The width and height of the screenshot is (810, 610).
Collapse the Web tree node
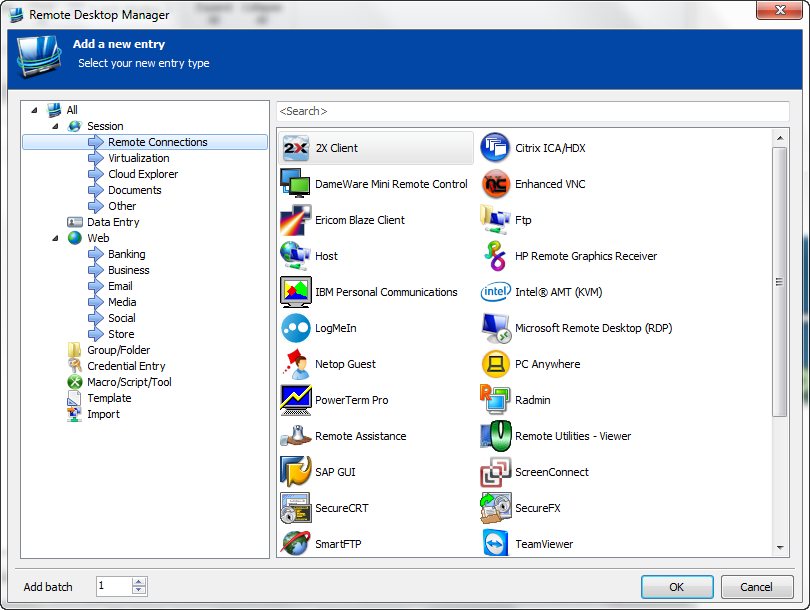pos(55,238)
